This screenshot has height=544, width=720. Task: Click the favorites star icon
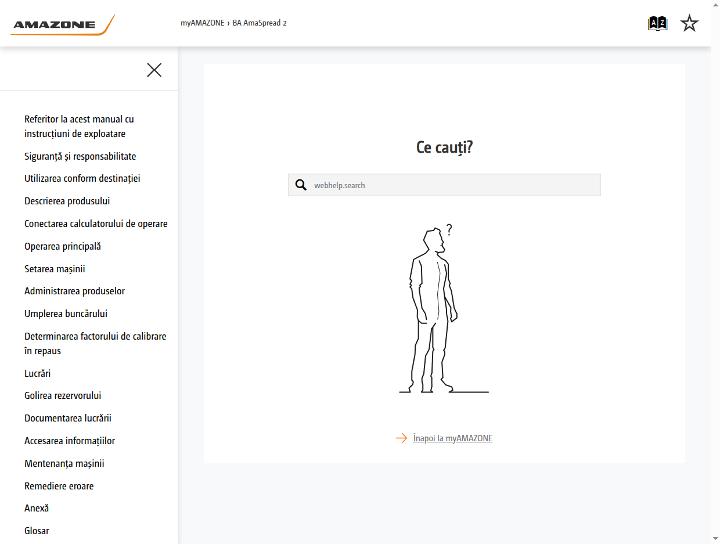pos(689,23)
